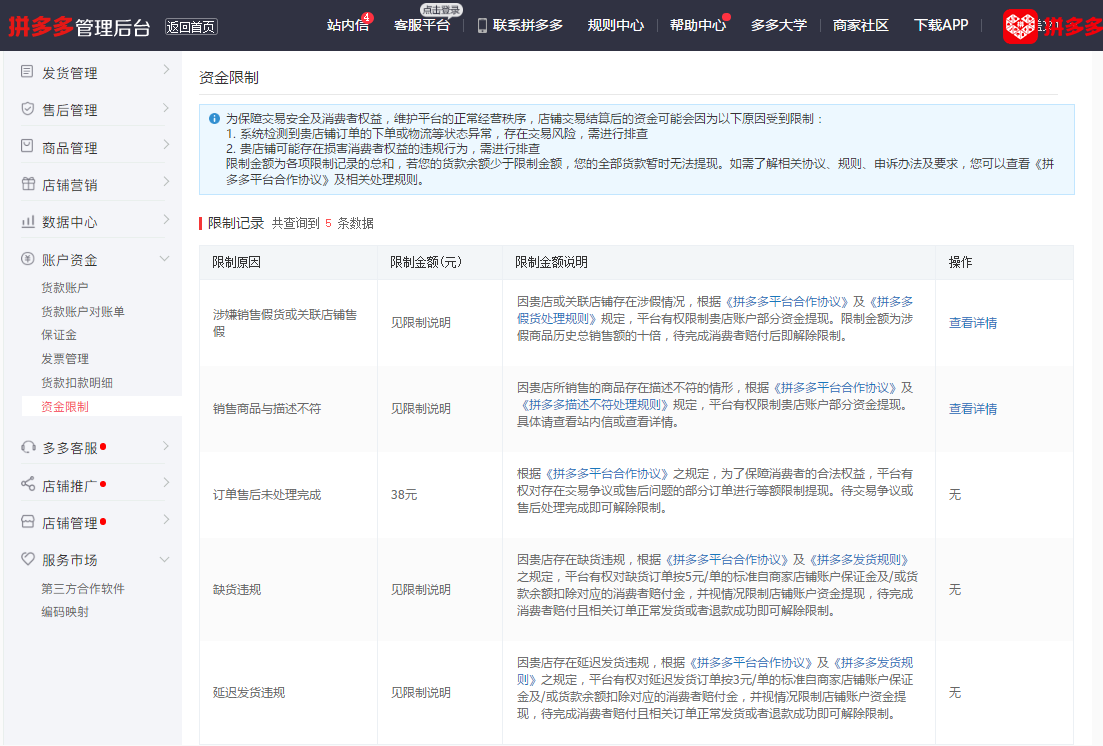Select 发票管理 in sidebar
The width and height of the screenshot is (1103, 746).
pyautogui.click(x=65, y=359)
